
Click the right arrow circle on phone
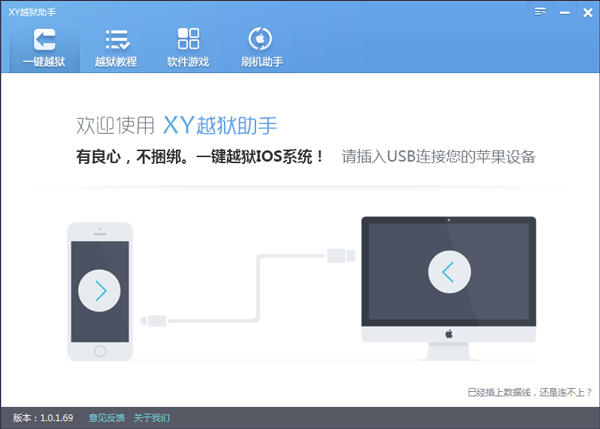[x=99, y=291]
